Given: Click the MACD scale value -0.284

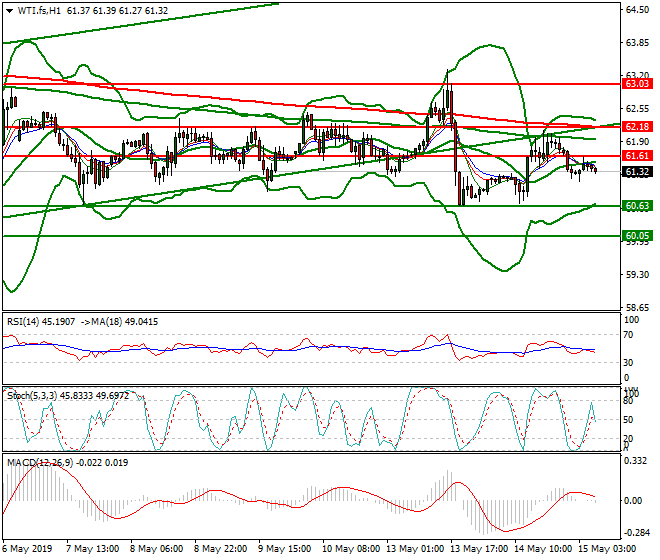Looking at the screenshot, I should click(636, 533).
